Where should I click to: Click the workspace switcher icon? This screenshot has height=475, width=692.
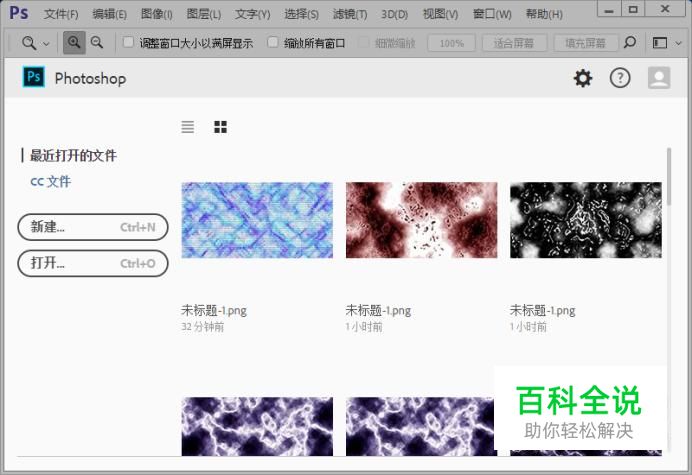[660, 43]
